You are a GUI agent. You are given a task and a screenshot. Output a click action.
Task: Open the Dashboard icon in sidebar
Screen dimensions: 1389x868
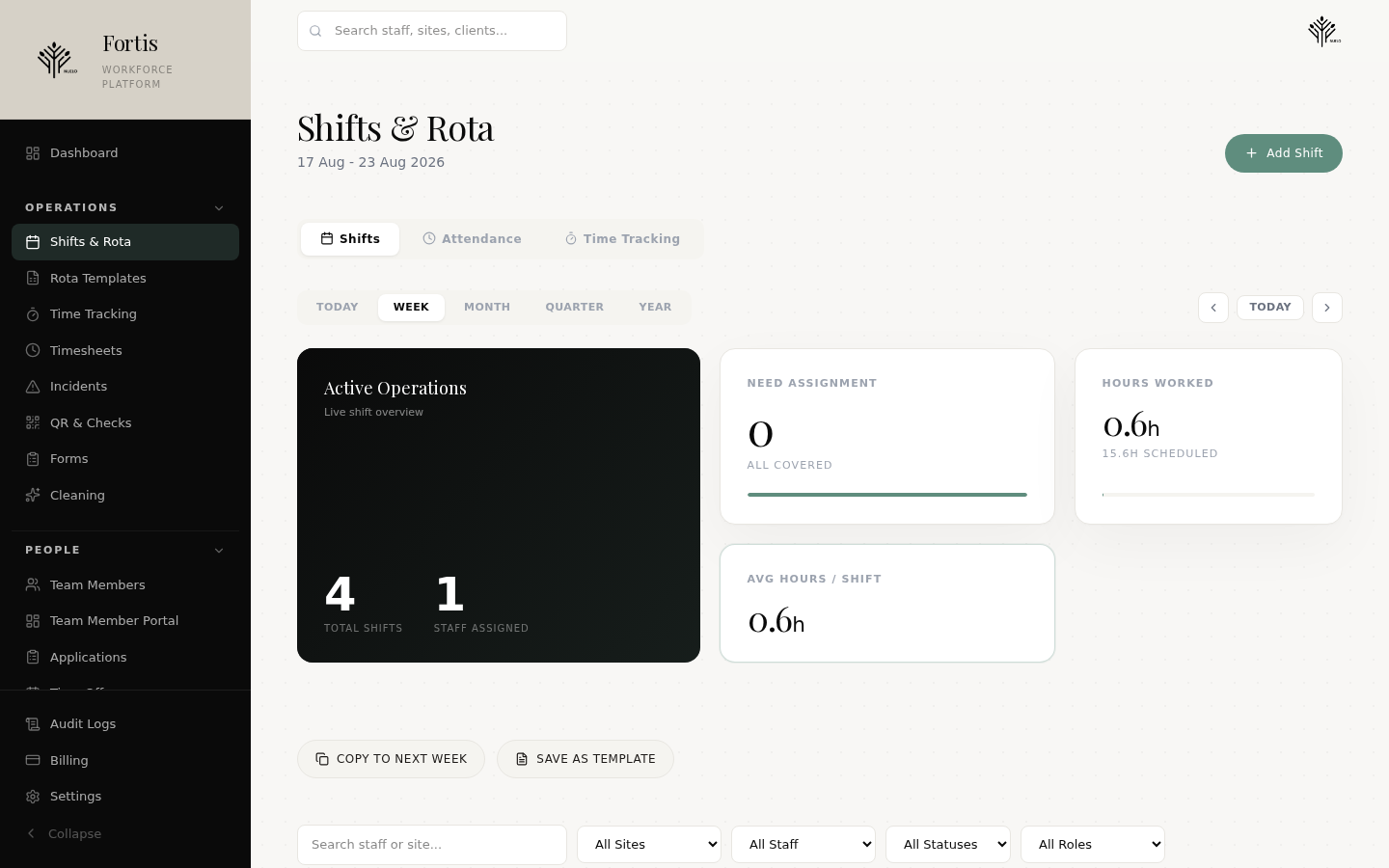point(33,153)
